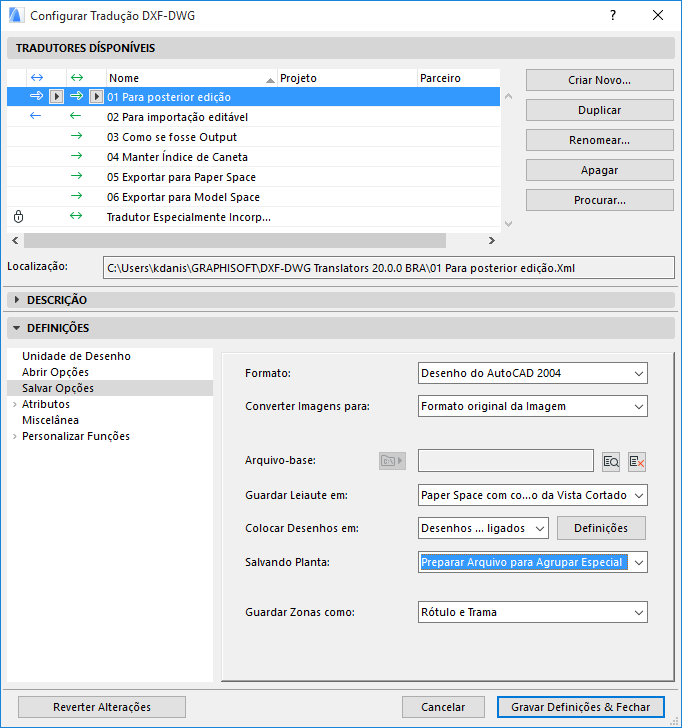Open Guardar Leiaute em dropdown
Image resolution: width=682 pixels, height=728 pixels.
point(533,495)
